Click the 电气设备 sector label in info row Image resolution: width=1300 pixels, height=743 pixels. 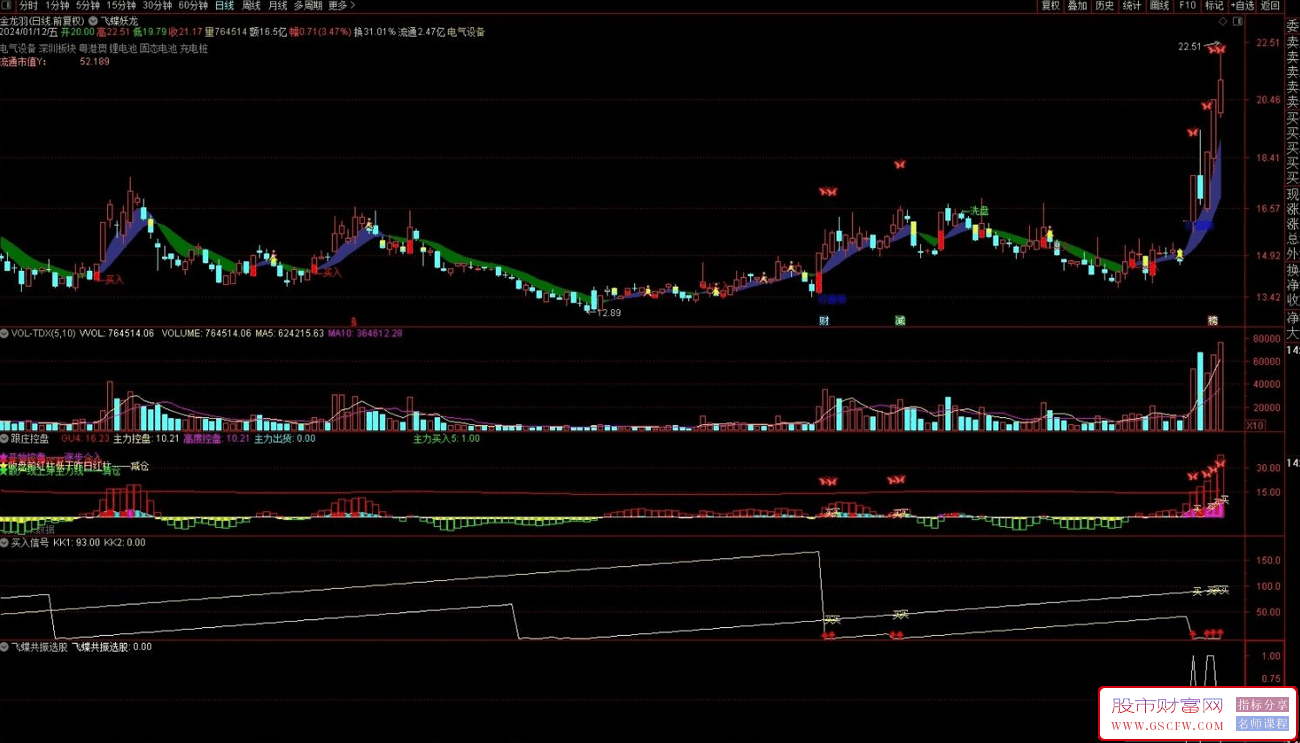466,32
